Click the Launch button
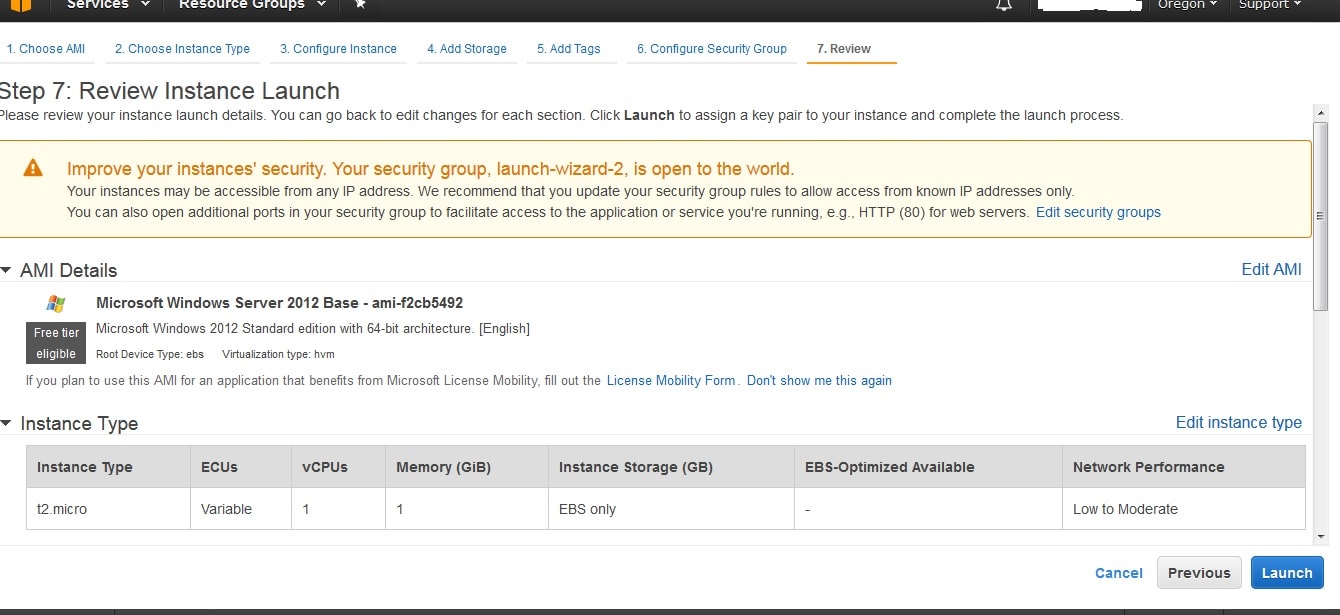 pyautogui.click(x=1287, y=573)
